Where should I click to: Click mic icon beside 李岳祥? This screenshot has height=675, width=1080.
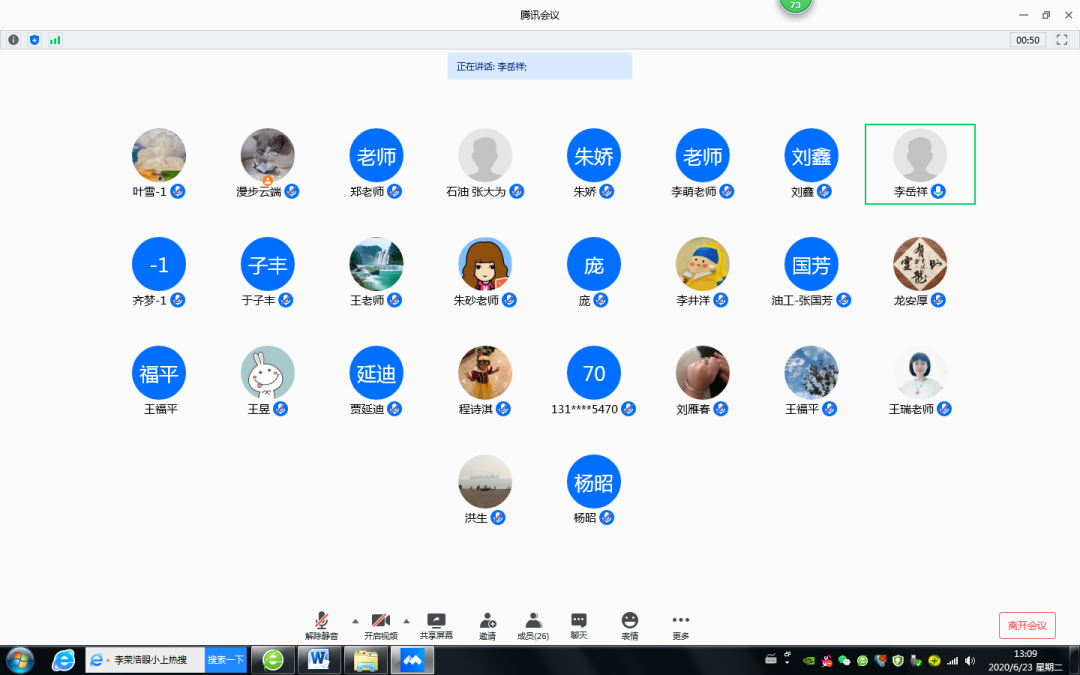tap(938, 192)
